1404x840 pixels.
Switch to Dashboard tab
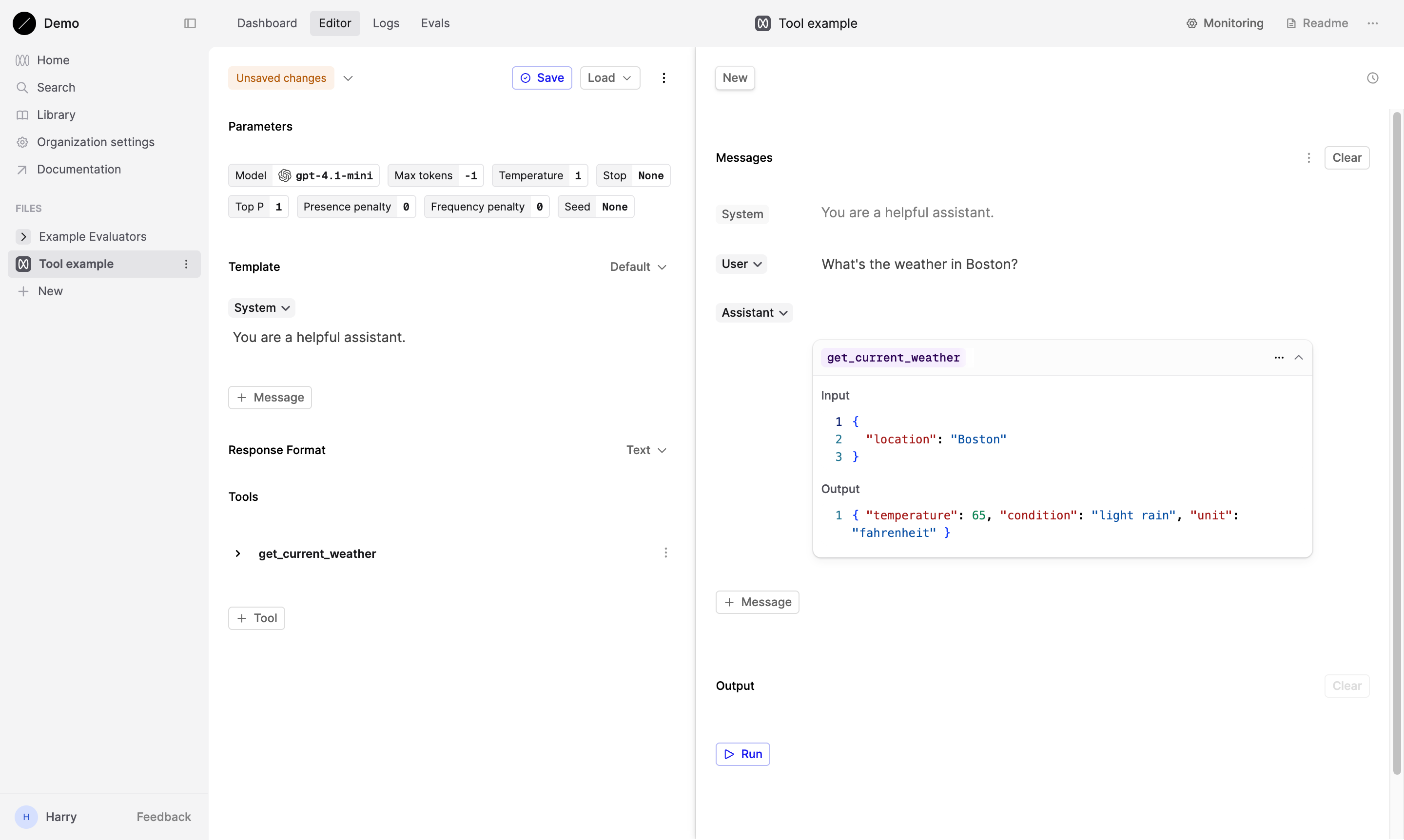(267, 23)
